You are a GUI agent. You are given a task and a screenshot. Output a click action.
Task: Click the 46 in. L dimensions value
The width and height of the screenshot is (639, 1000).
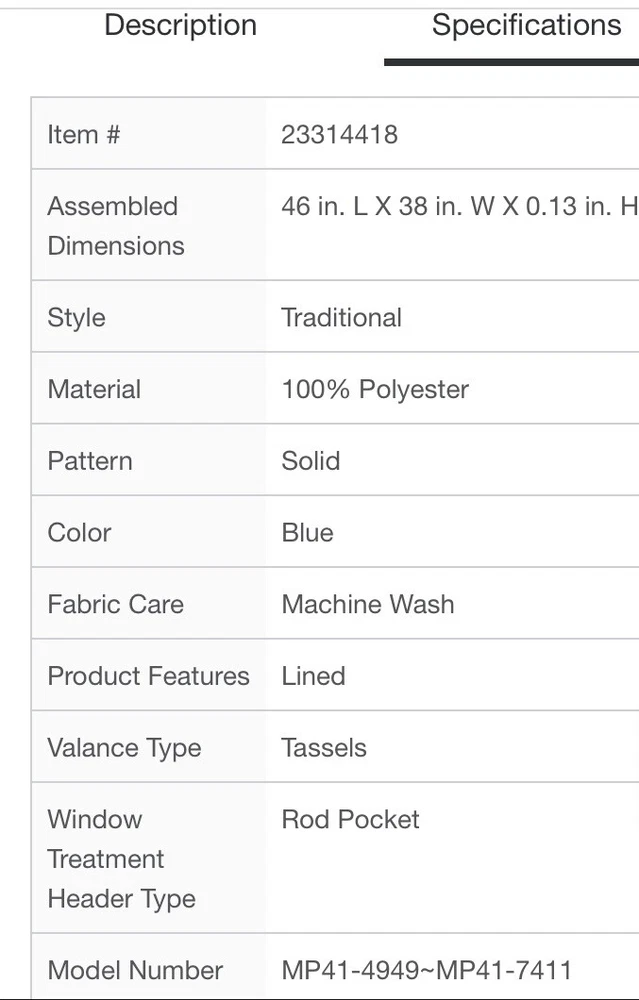[459, 206]
